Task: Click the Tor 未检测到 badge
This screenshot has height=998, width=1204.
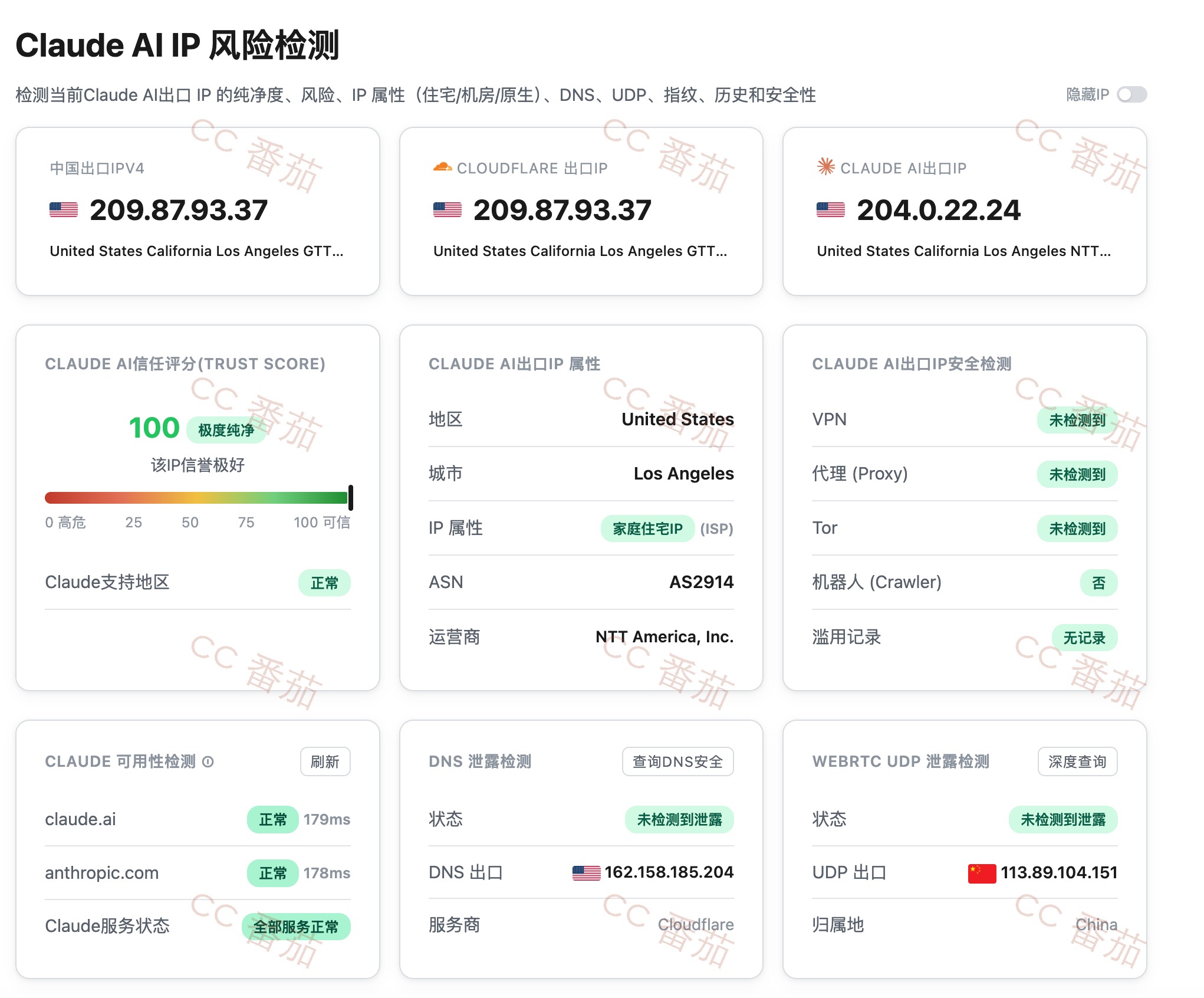Action: [x=1077, y=528]
